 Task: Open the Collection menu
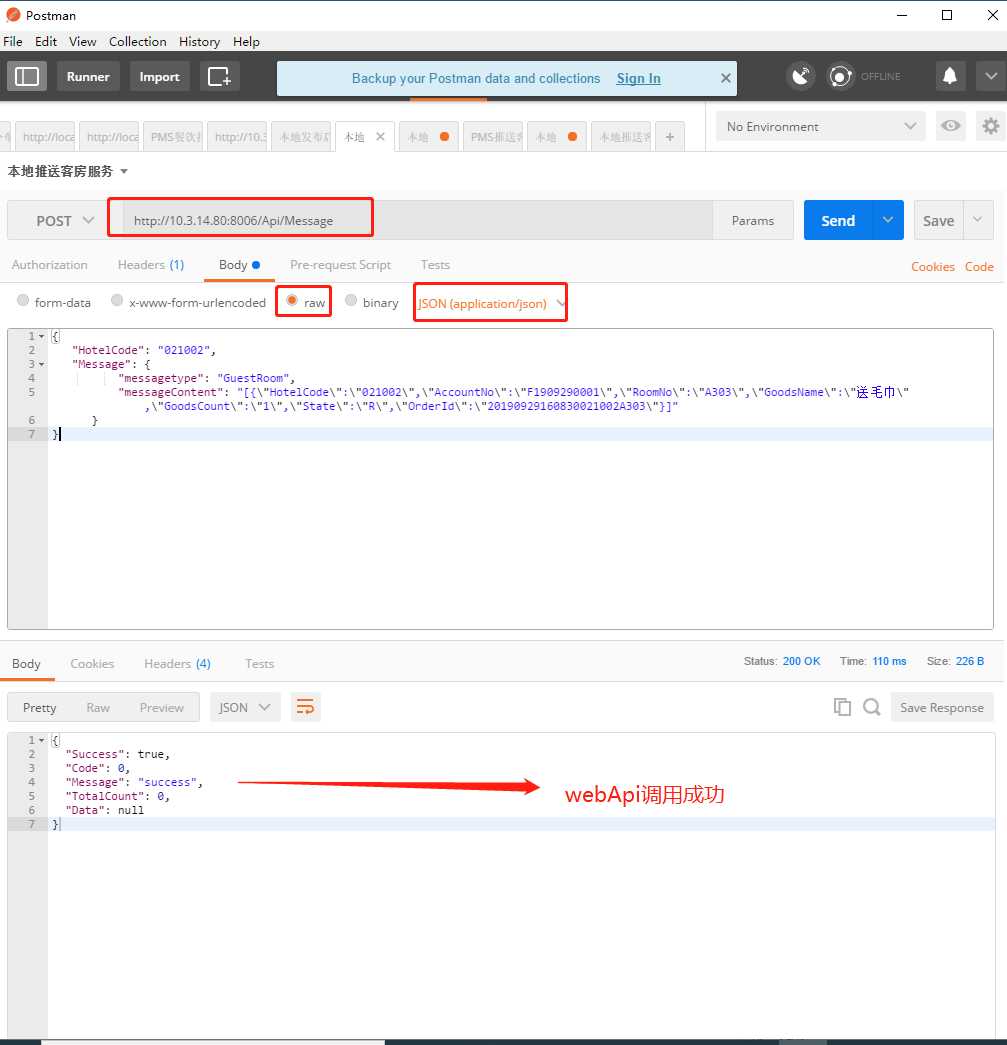click(138, 41)
